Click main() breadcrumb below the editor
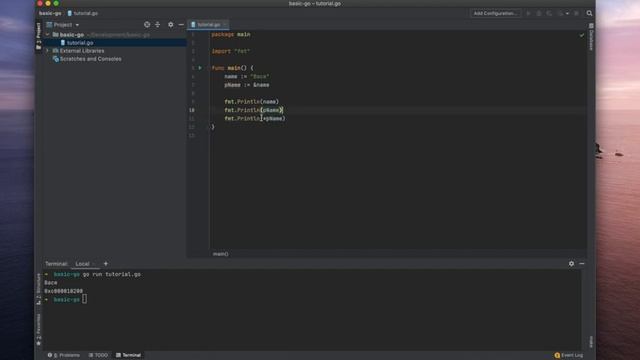Screen dimensions: 640x360 [220, 254]
